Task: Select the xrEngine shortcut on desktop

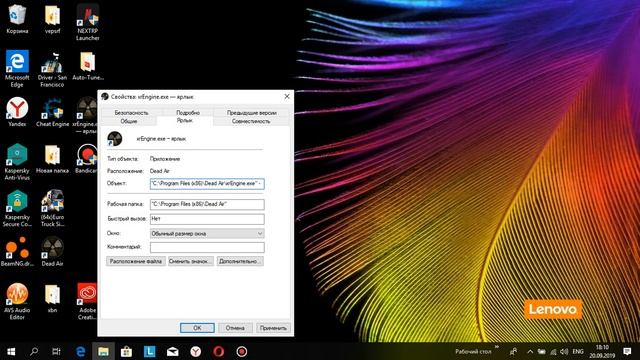Action: (86, 115)
